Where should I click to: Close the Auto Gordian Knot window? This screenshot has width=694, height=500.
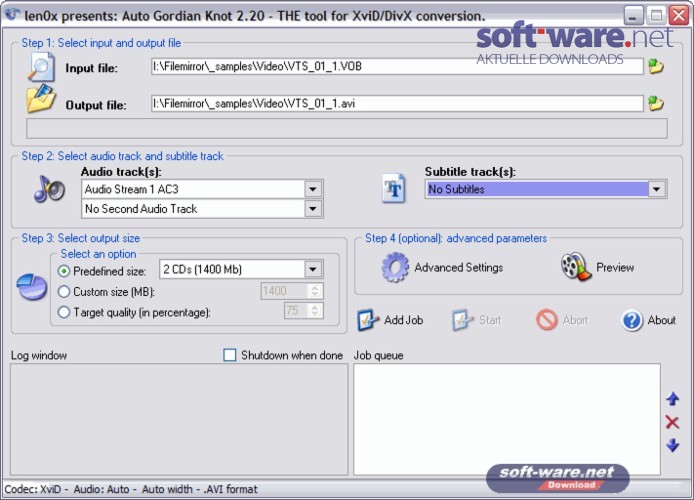tap(679, 15)
